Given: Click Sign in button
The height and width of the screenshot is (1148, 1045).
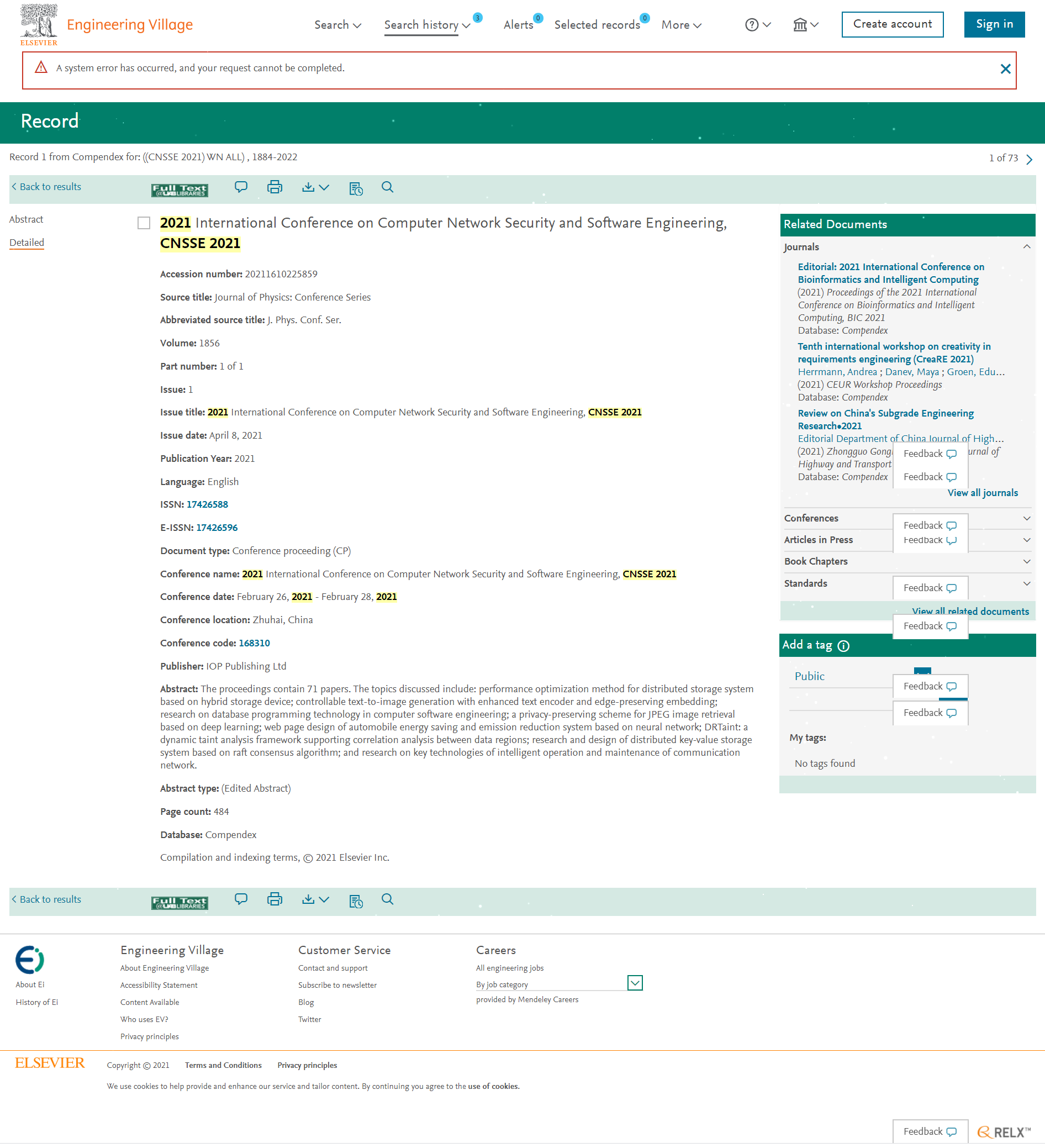Looking at the screenshot, I should pos(994,24).
